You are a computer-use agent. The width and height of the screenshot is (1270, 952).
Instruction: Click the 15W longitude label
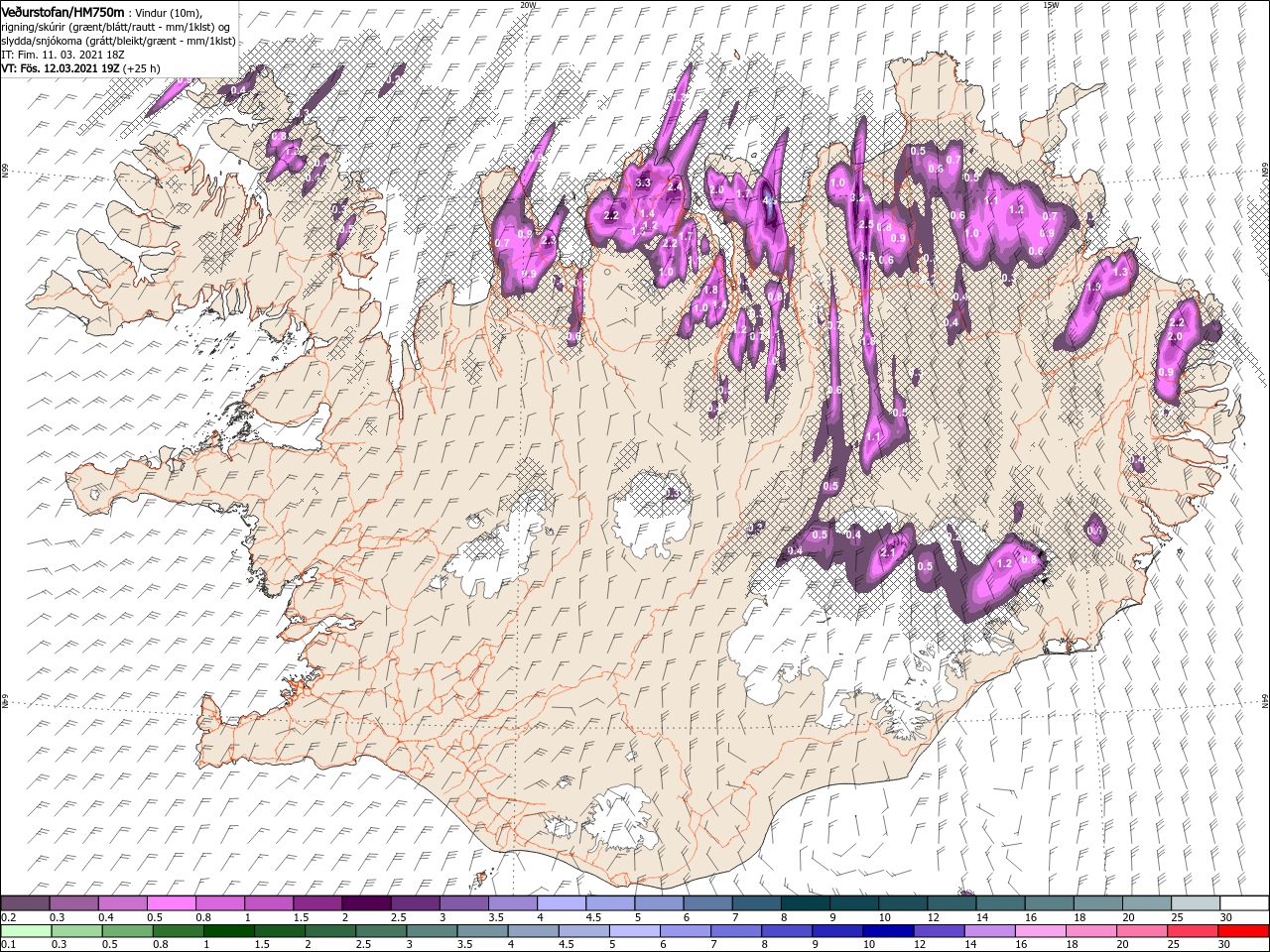1051,4
